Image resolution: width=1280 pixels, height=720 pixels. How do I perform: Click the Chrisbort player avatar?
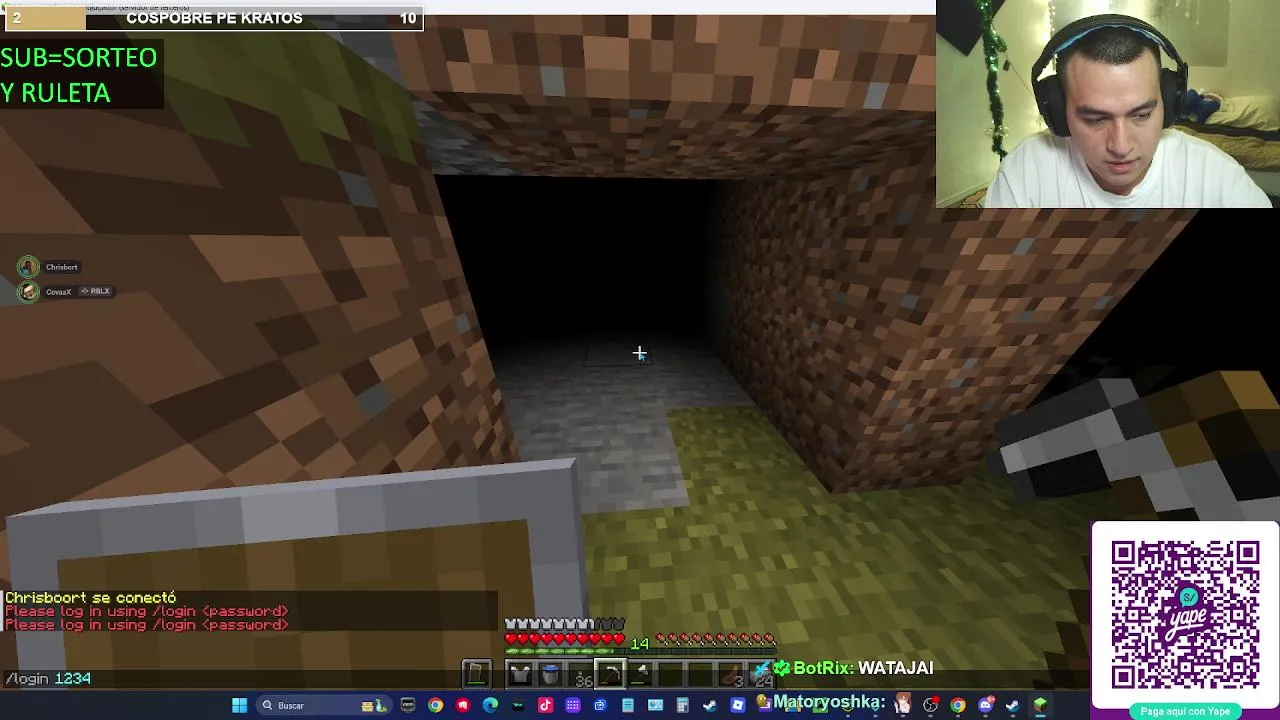pos(28,266)
